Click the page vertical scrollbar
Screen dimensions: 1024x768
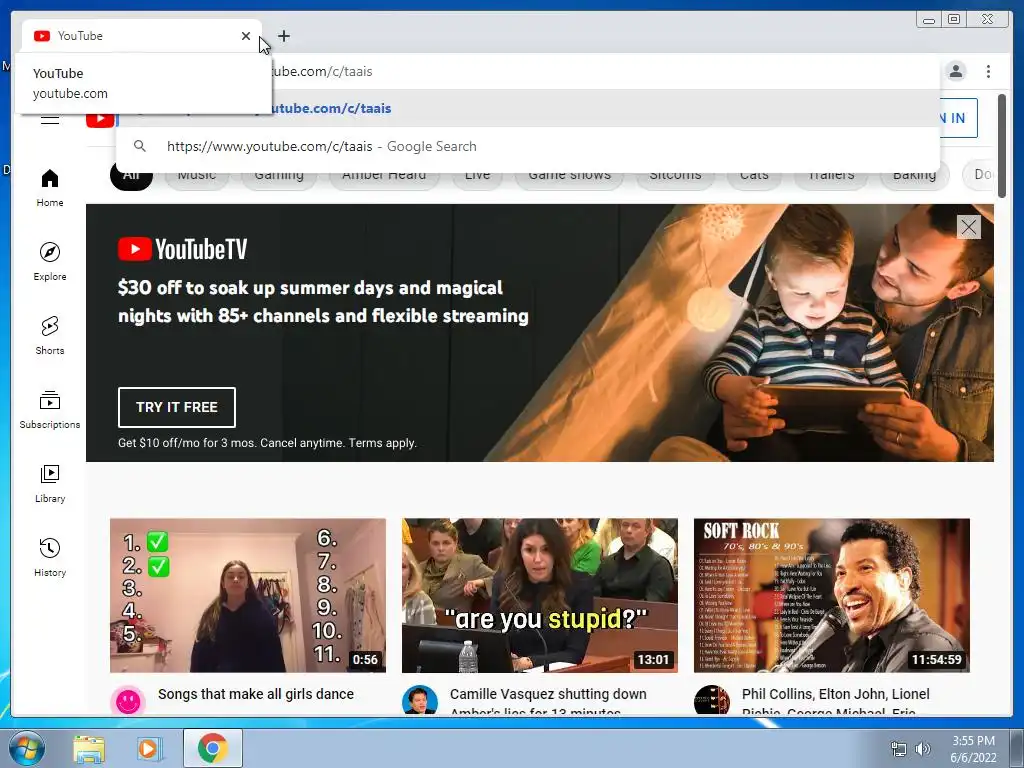[1002, 145]
